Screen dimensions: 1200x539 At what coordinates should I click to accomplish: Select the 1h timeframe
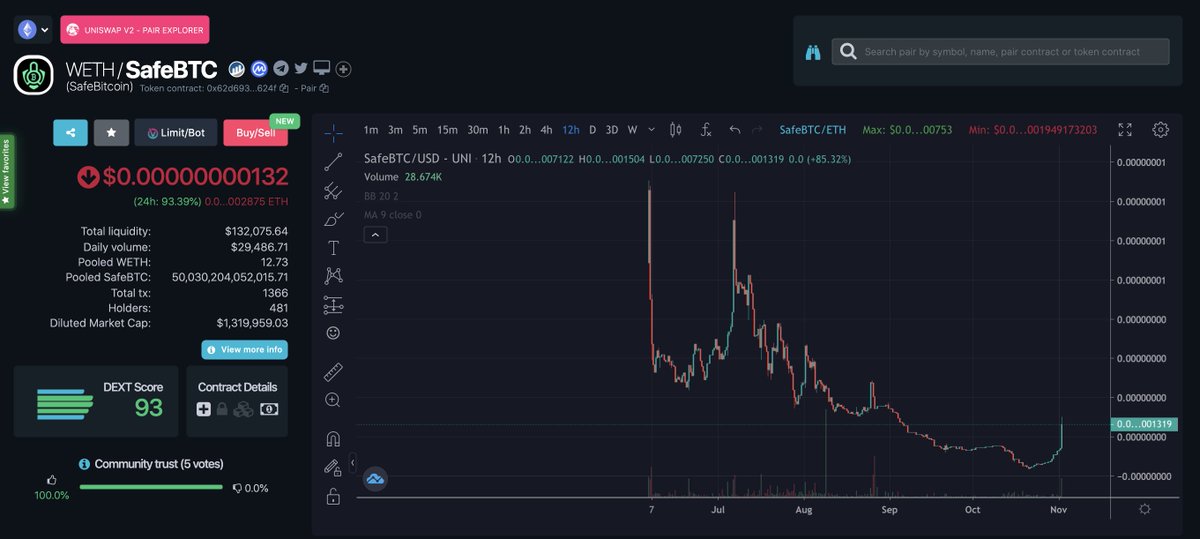pyautogui.click(x=503, y=130)
